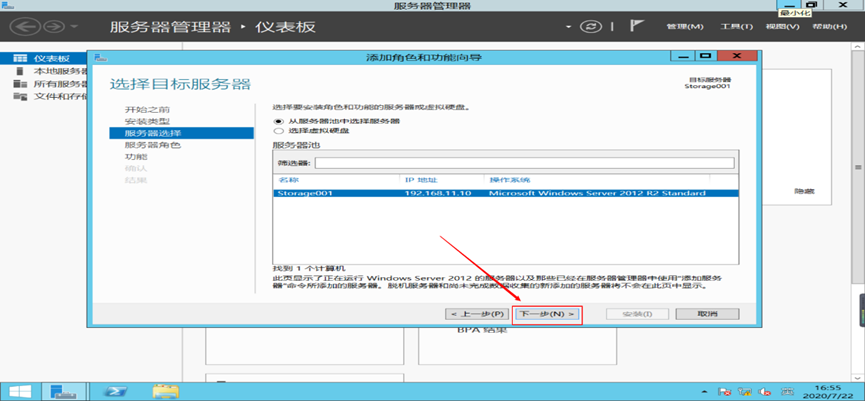This screenshot has height=401, width=865.
Task: Go to 服务器选择 wizard step
Action: (181, 133)
